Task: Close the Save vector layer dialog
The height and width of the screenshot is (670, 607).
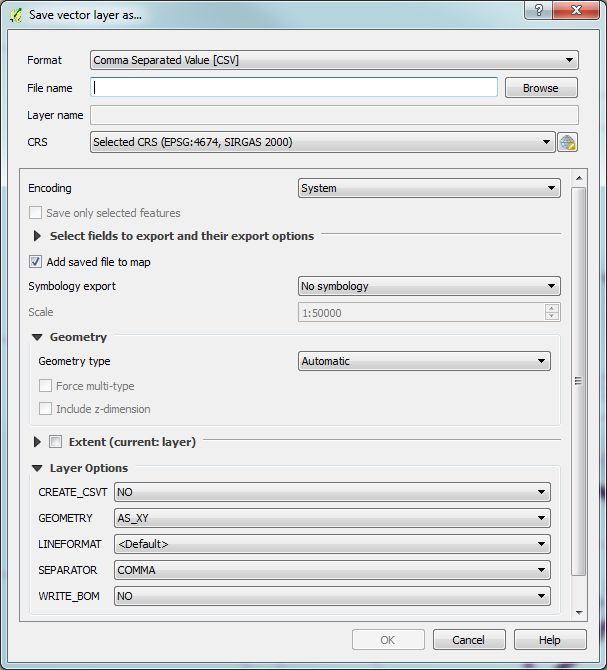Action: [576, 10]
